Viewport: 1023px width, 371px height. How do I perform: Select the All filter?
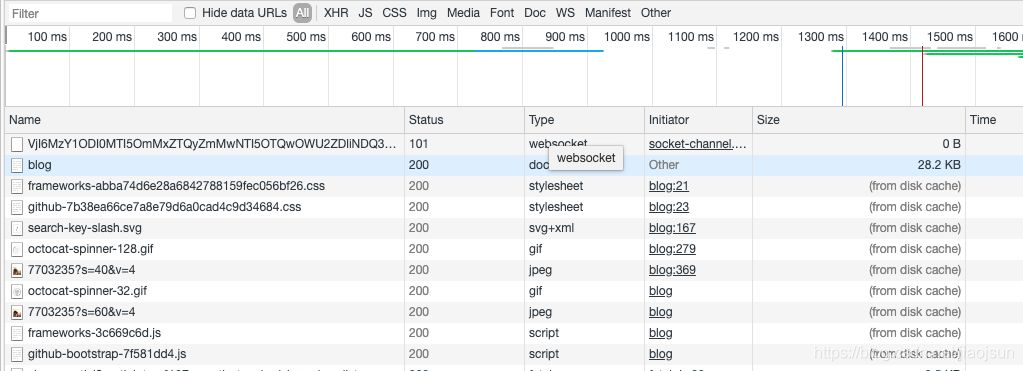302,13
